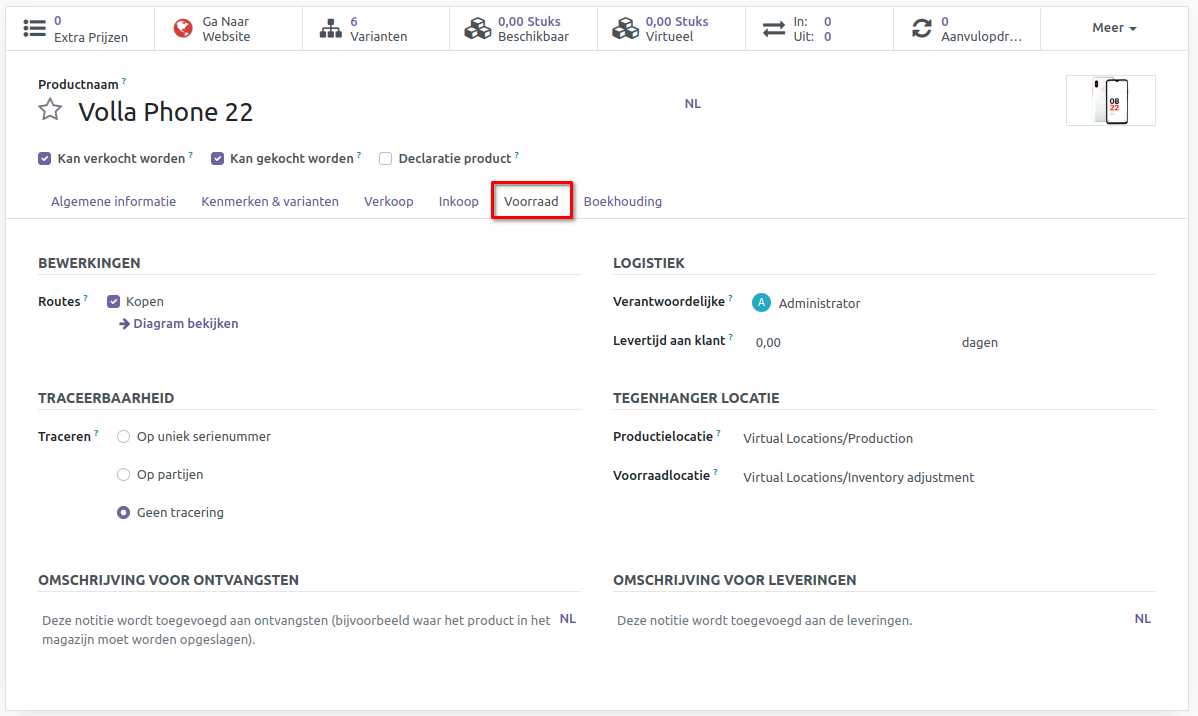This screenshot has width=1198, height=716.
Task: Click the Aanvulopdrachten refresh icon
Action: 921,29
